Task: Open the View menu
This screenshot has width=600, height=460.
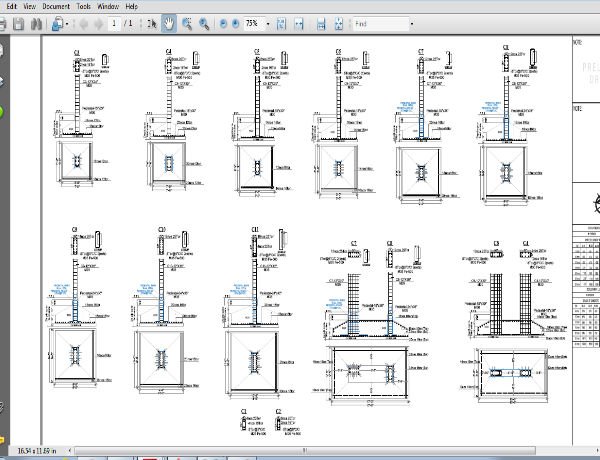Action: click(x=31, y=6)
